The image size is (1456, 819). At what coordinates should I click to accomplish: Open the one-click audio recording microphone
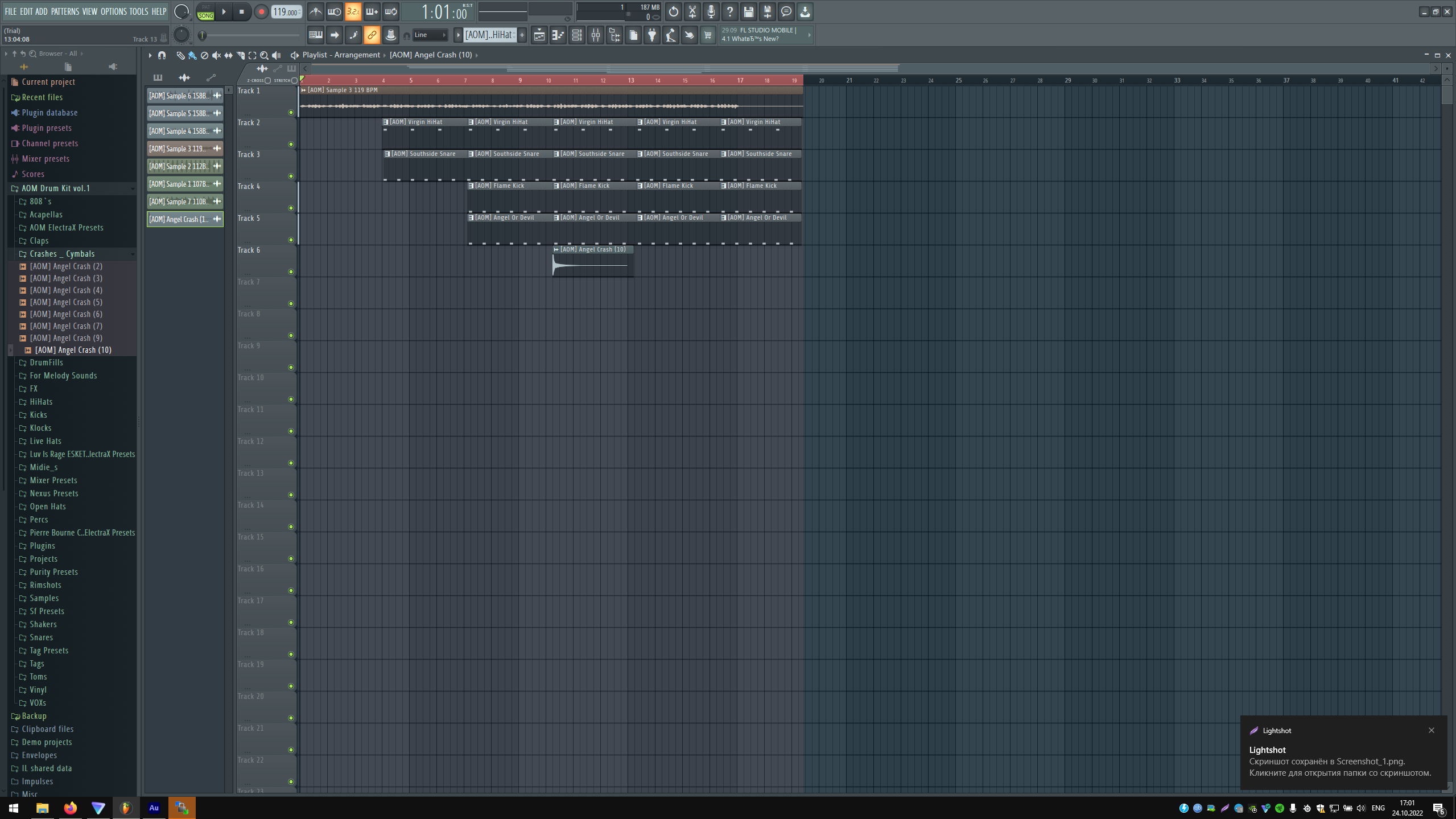click(711, 11)
